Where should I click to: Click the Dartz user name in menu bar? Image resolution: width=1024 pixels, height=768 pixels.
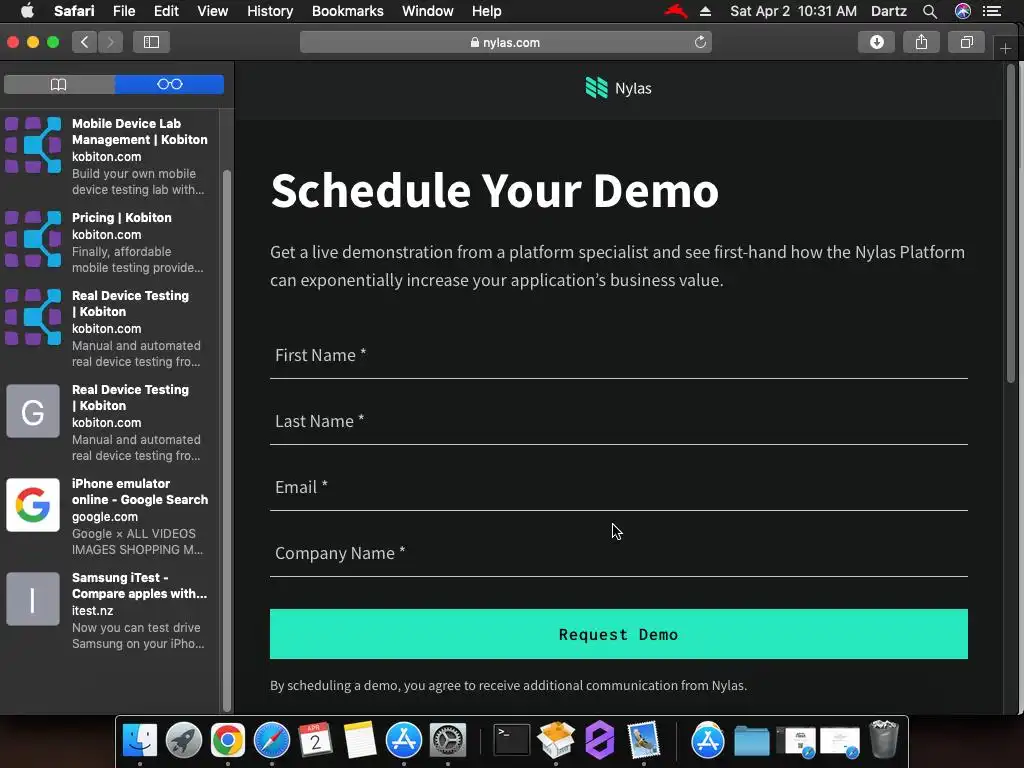pos(888,11)
